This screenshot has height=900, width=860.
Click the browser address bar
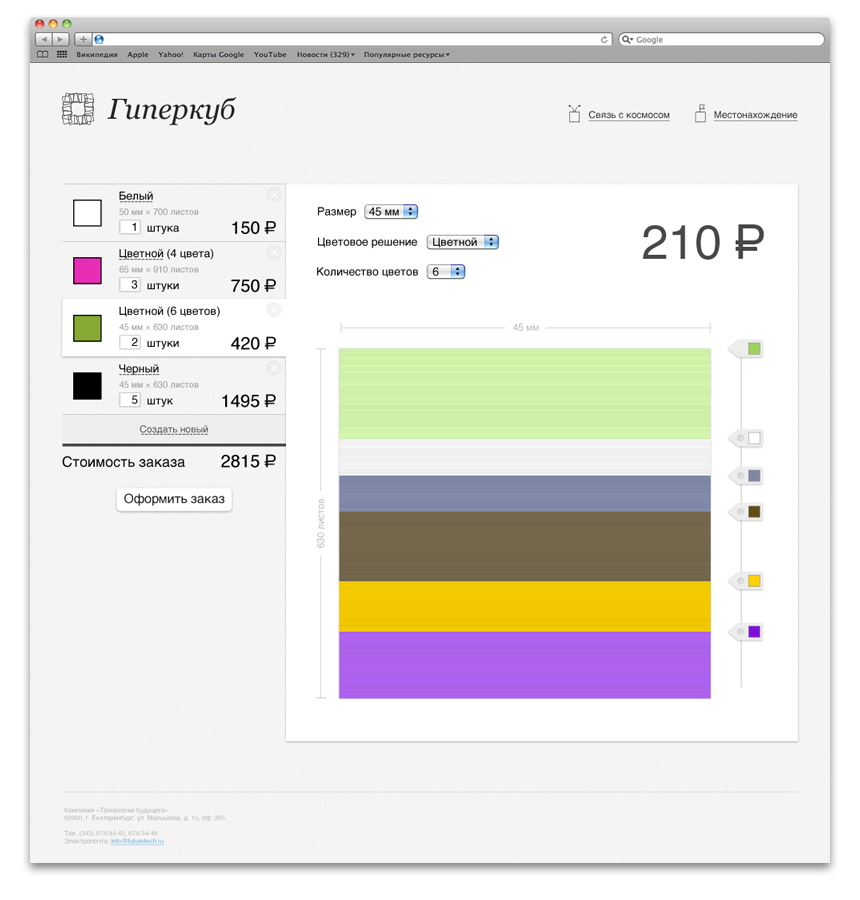tap(351, 39)
